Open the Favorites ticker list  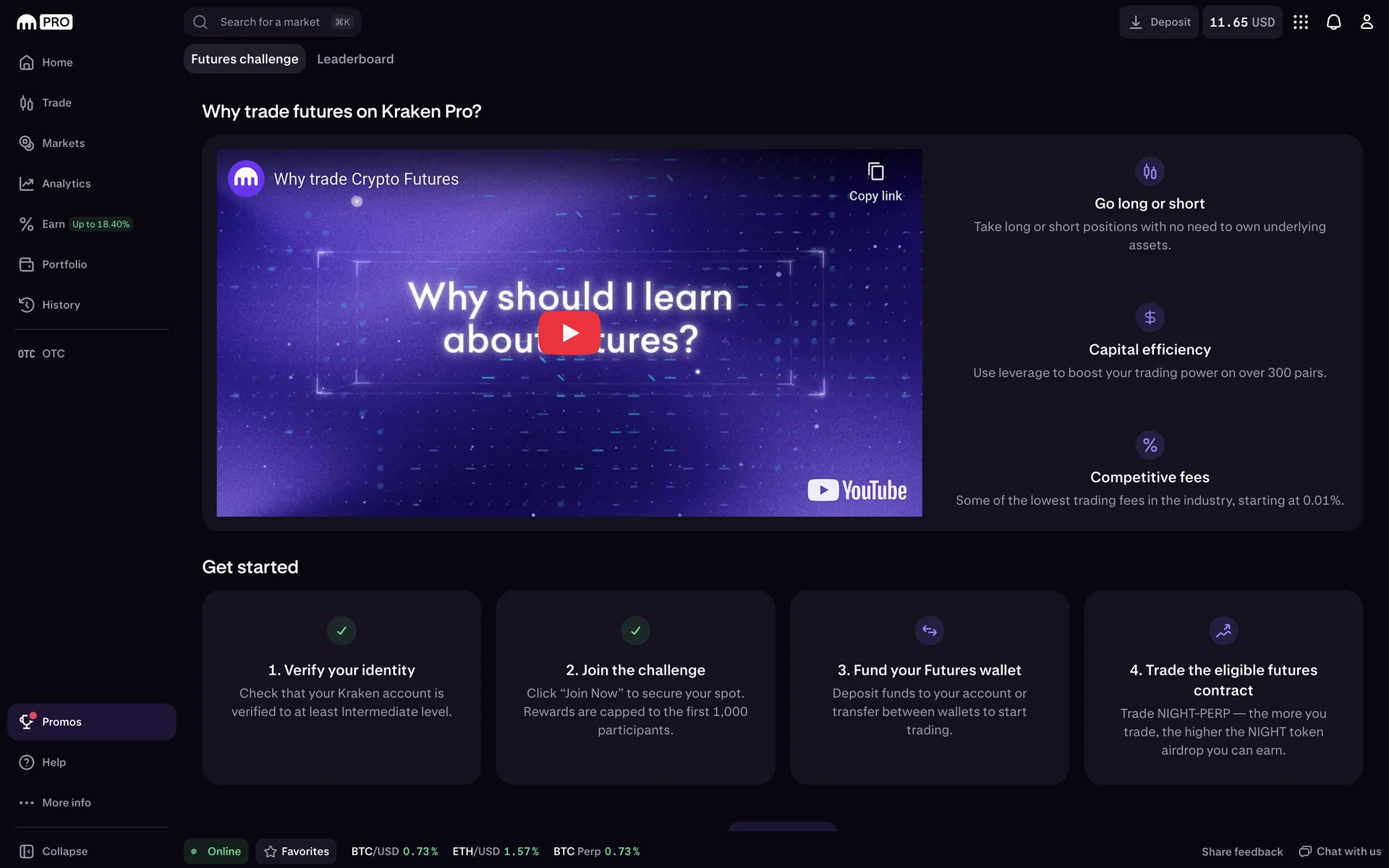point(297,851)
